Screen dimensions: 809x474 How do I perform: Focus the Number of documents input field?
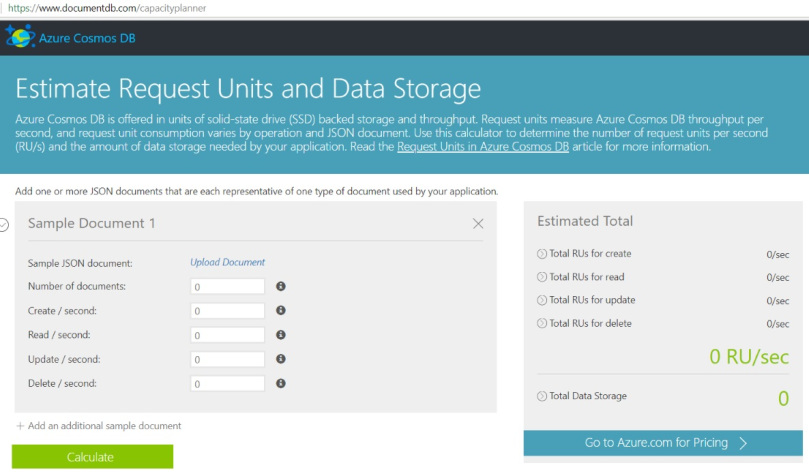point(229,287)
